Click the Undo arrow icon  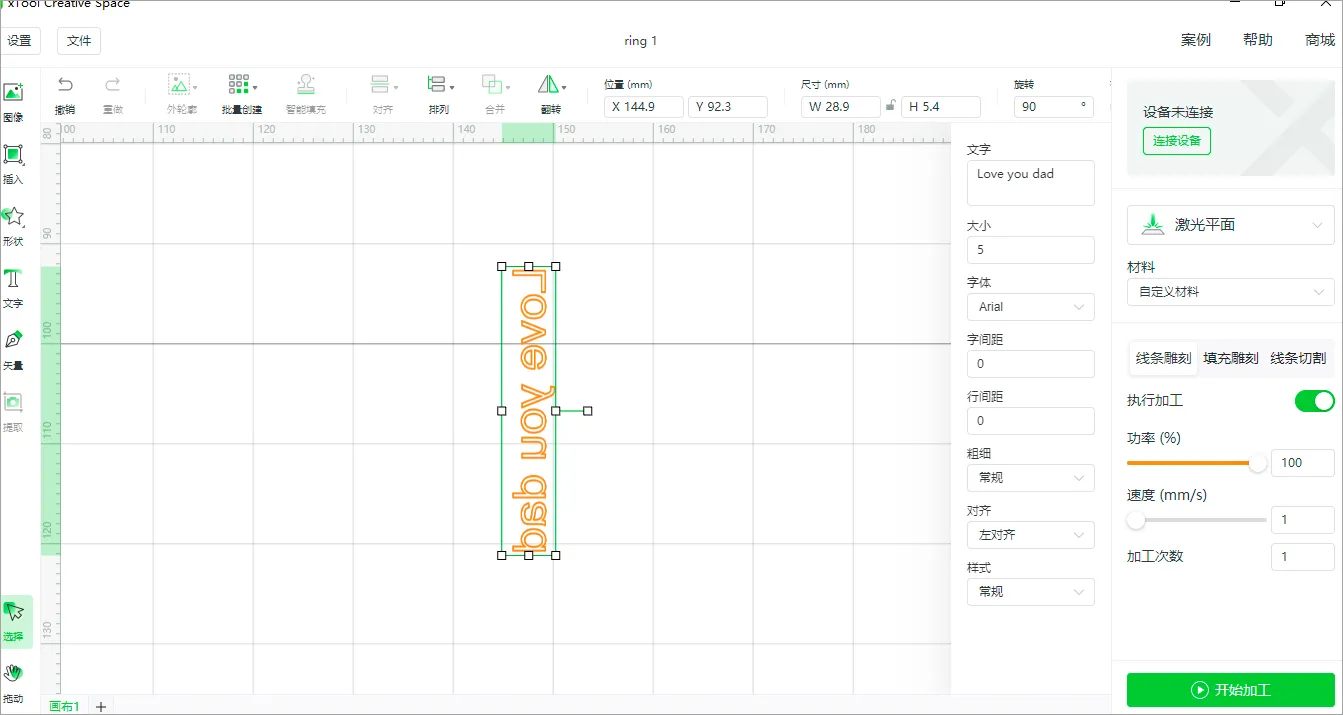click(x=65, y=85)
